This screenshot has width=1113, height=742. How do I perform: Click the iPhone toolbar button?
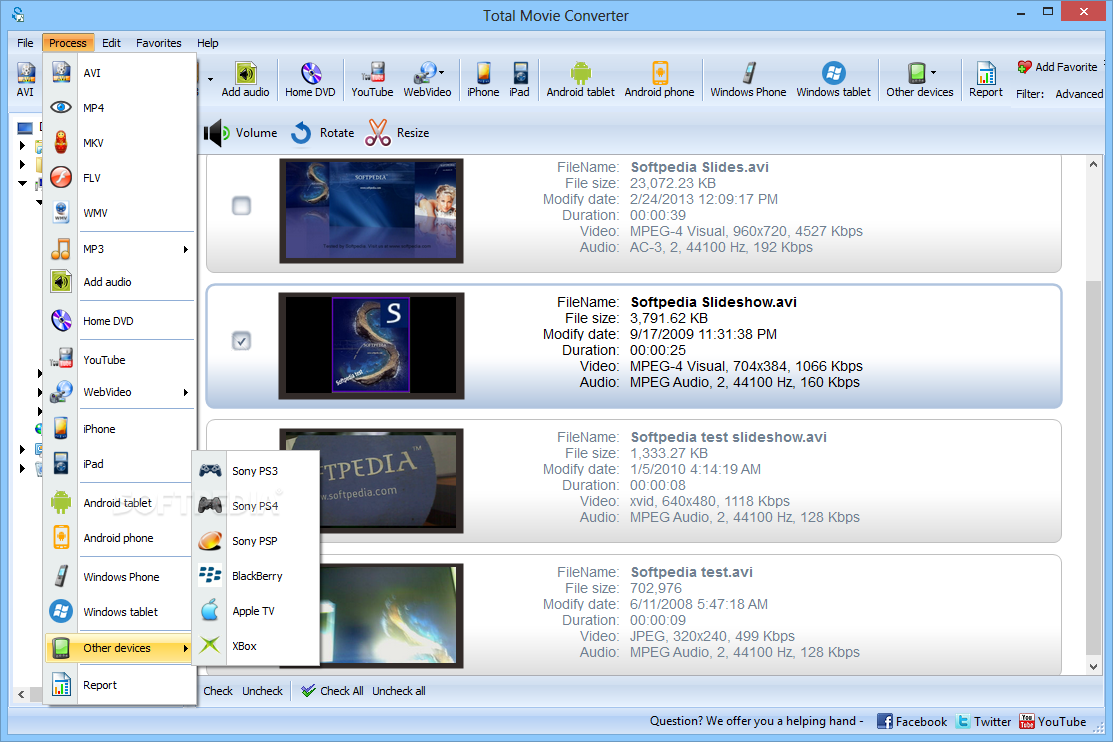tap(483, 80)
